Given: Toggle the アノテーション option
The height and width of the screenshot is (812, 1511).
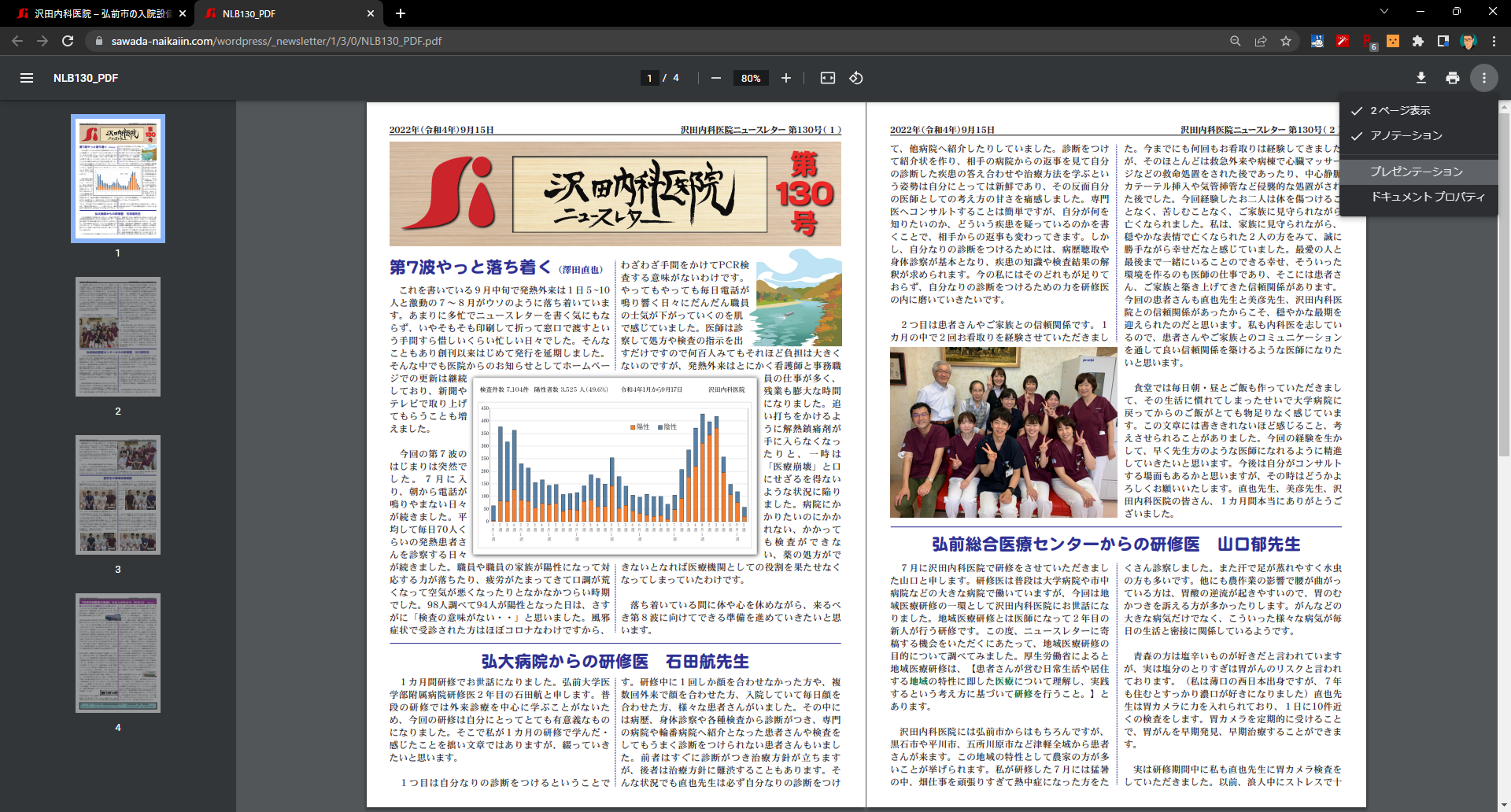Looking at the screenshot, I should click(1418, 136).
